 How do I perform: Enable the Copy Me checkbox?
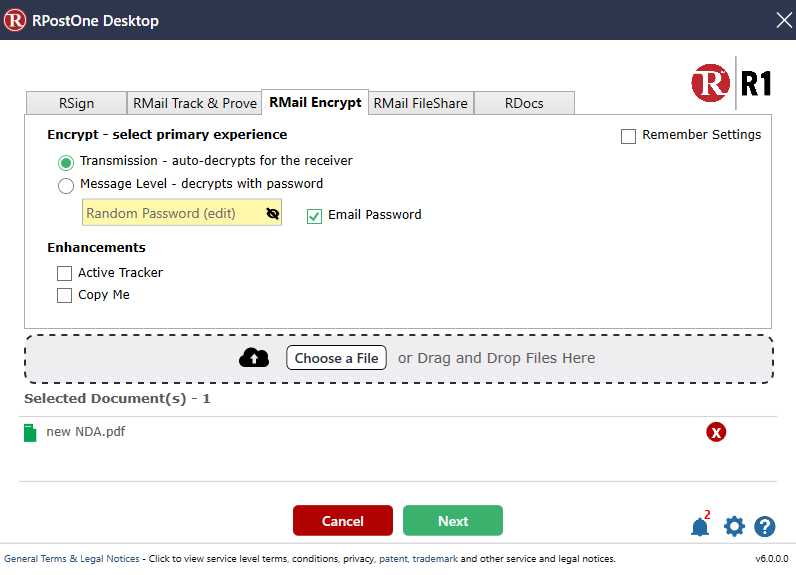tap(64, 295)
